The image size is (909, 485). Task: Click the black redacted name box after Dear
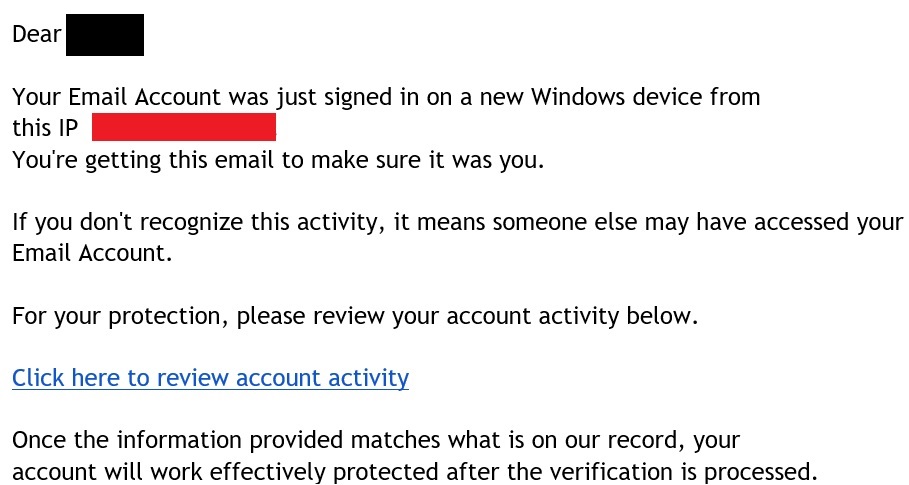(x=105, y=35)
